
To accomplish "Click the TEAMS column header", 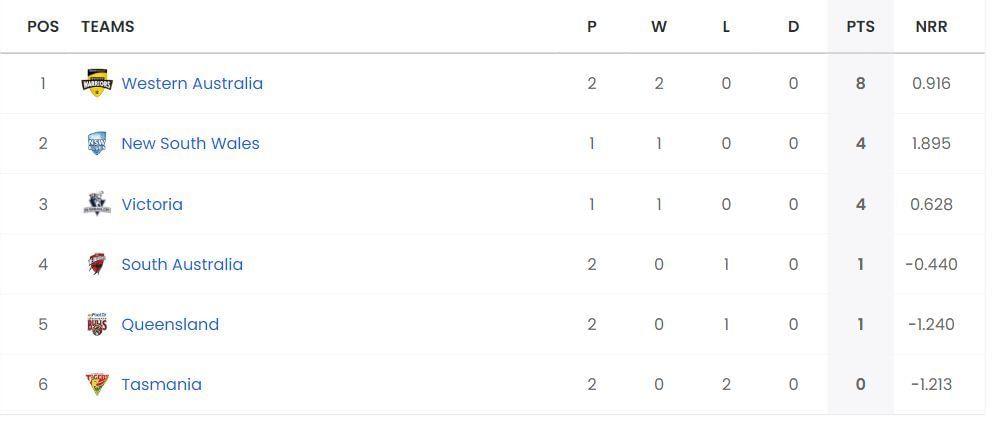I will 108,27.
